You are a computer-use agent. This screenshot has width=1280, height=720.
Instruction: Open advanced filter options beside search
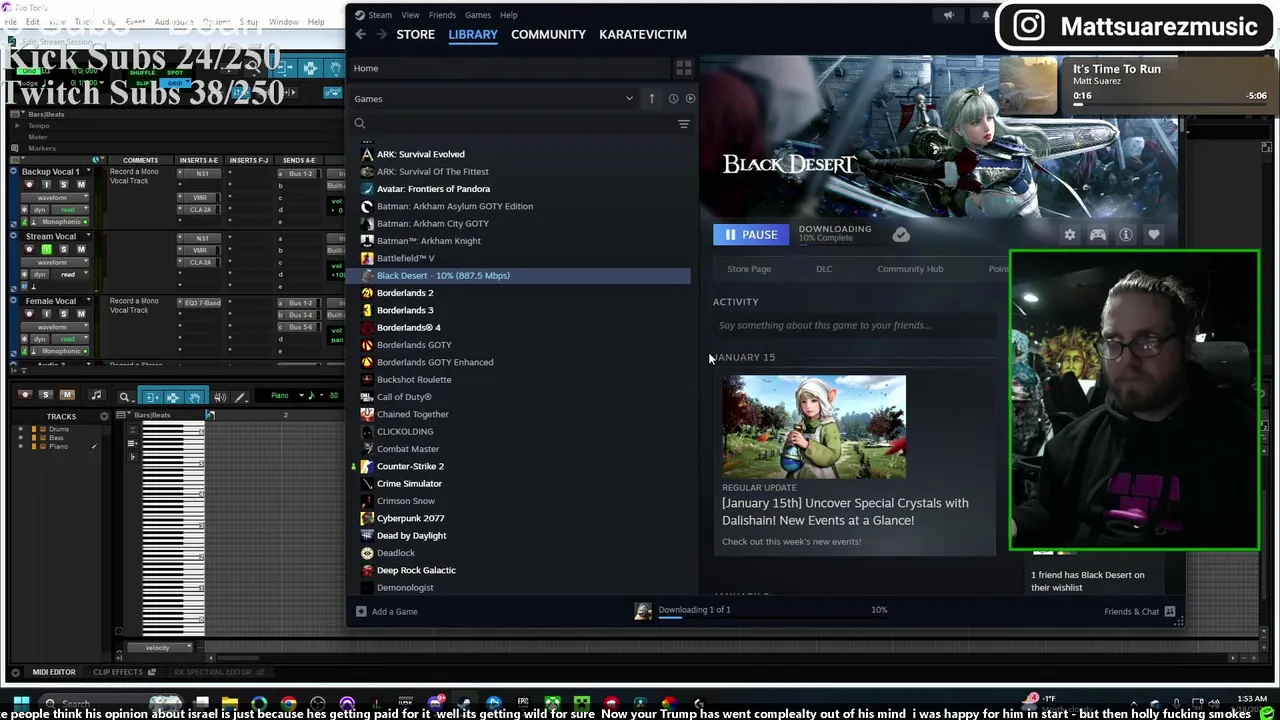[684, 124]
